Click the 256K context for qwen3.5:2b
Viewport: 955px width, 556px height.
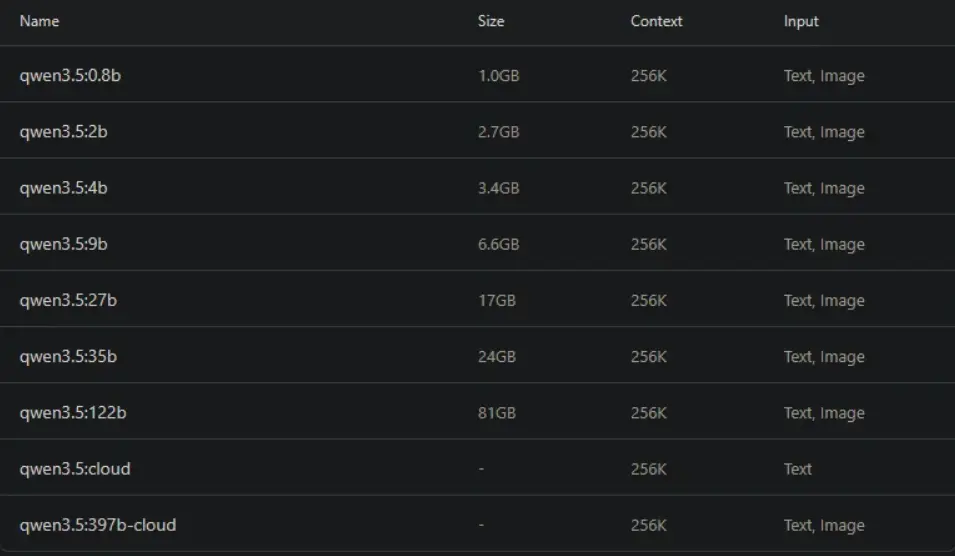pos(648,132)
